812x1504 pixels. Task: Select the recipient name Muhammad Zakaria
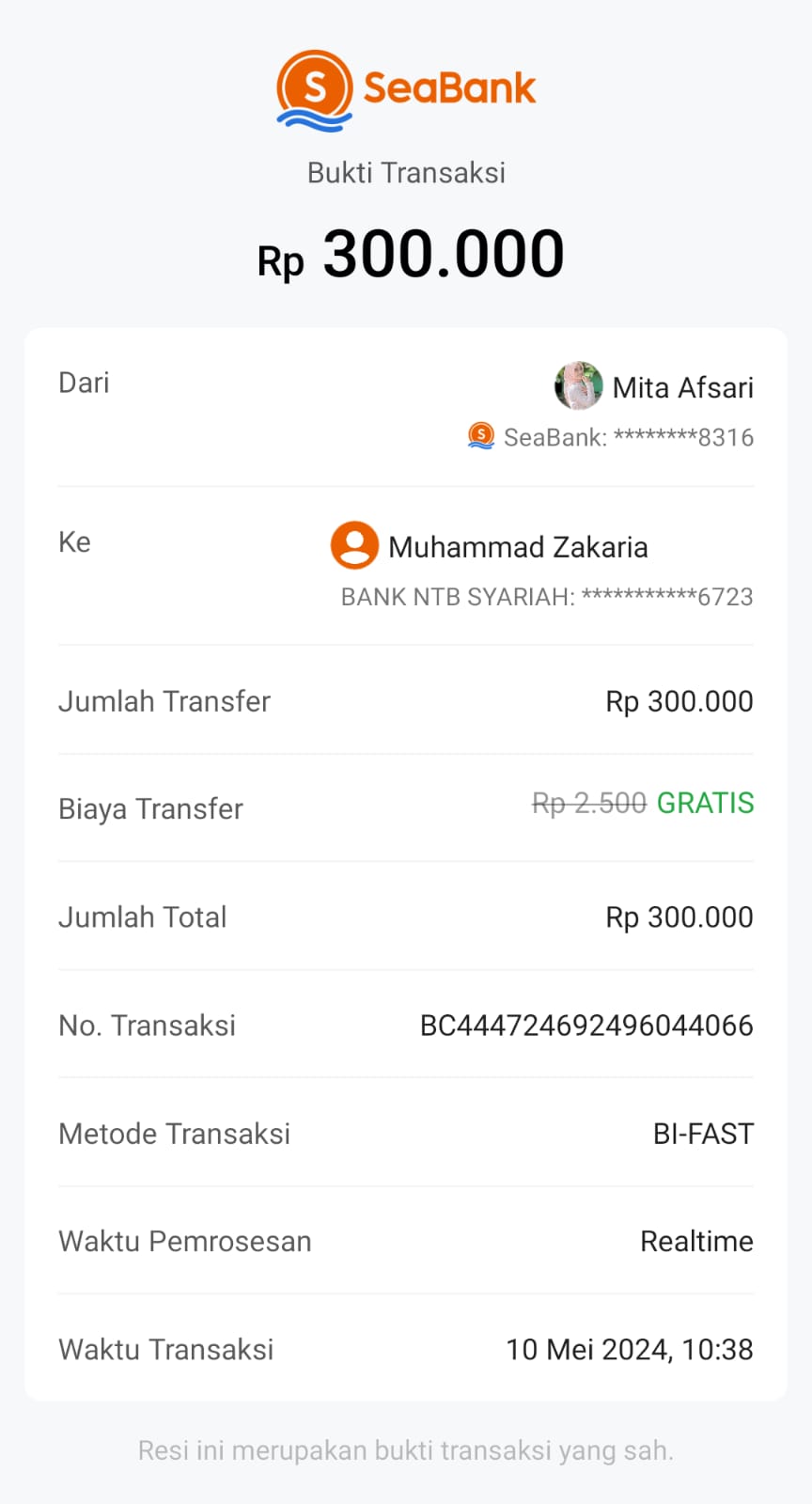point(518,547)
